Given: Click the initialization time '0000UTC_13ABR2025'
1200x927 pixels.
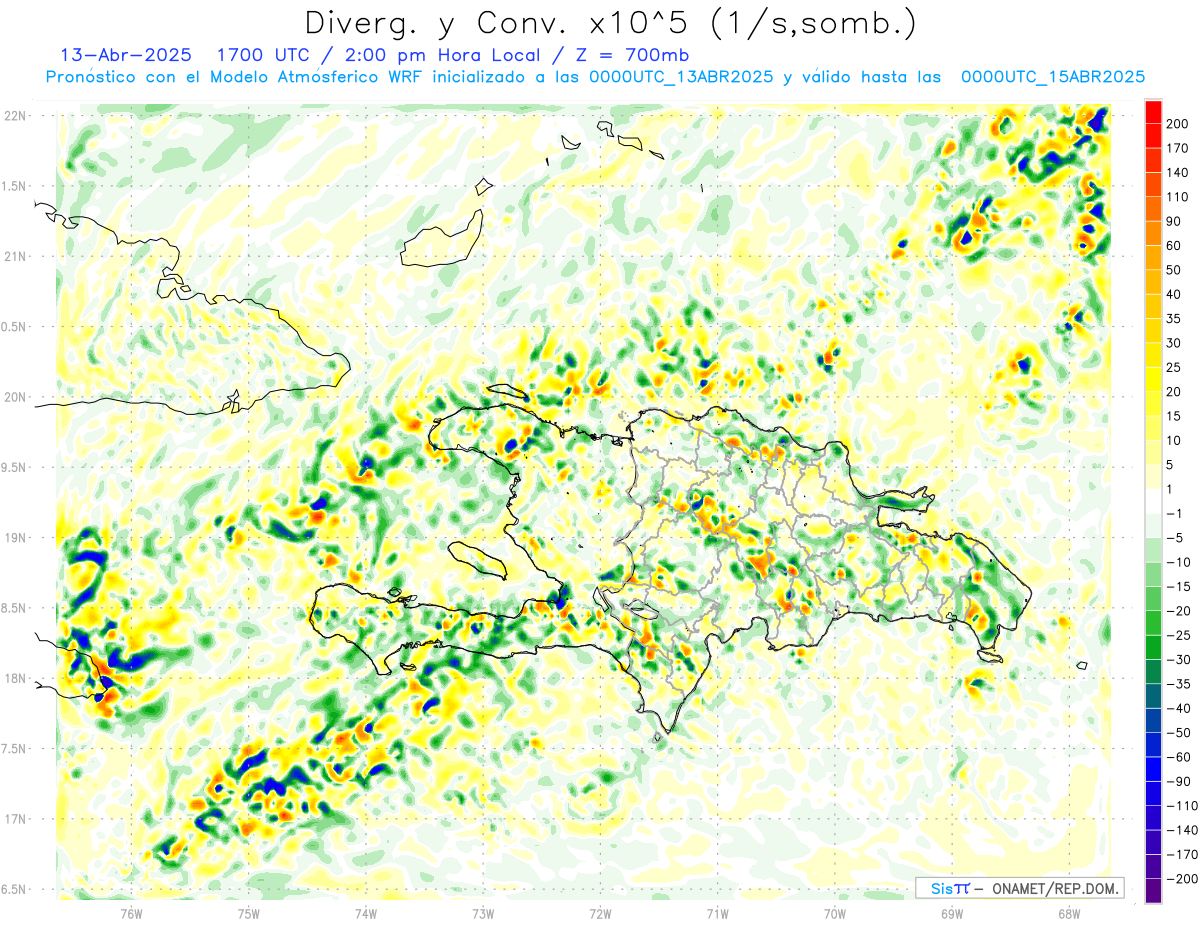Looking at the screenshot, I should 681,77.
